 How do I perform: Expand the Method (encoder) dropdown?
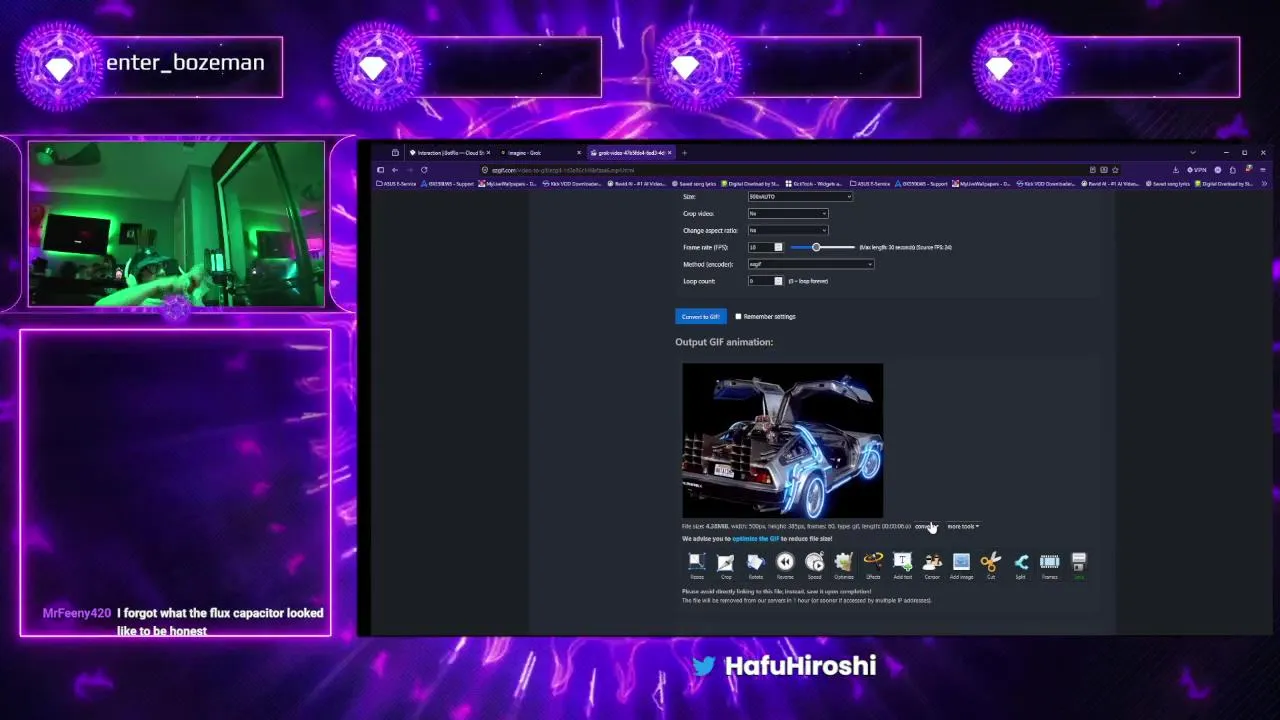click(811, 264)
